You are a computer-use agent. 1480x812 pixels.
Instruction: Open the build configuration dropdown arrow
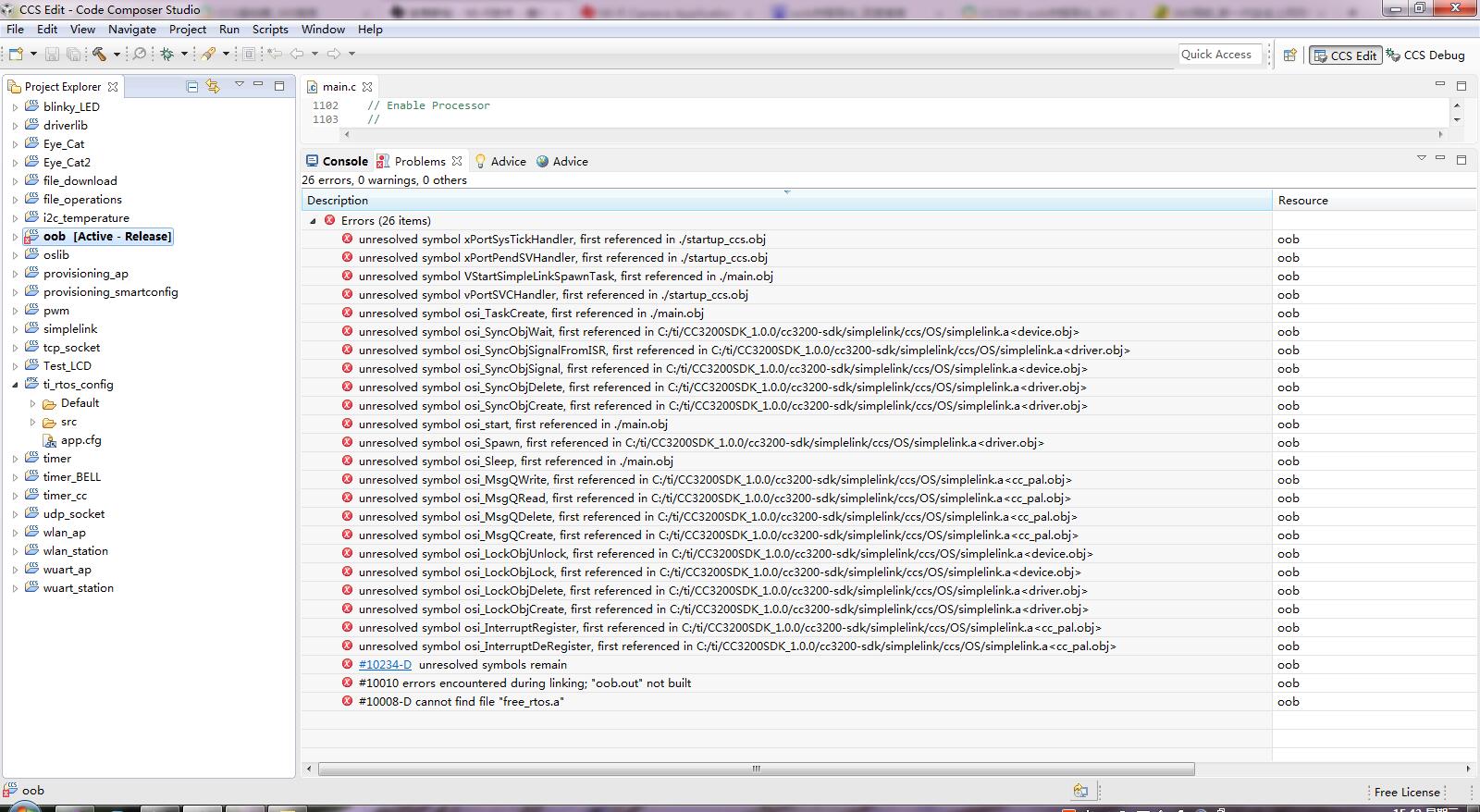pos(117,54)
